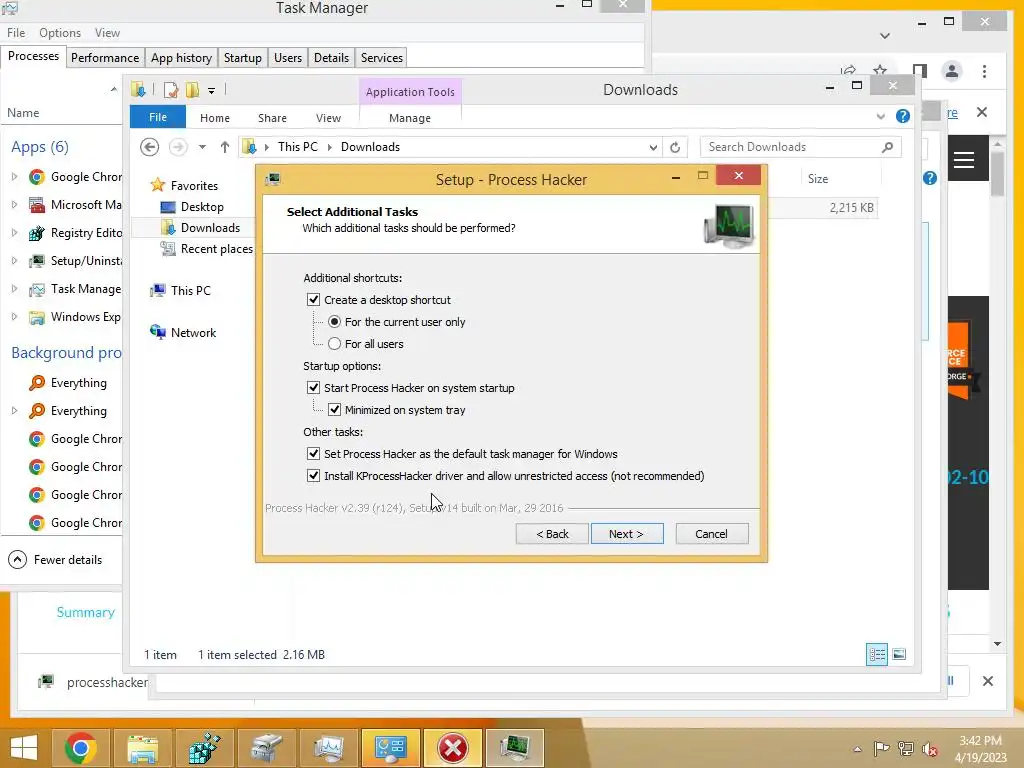Click New folder icon in Explorer quick access toolbar
Viewport: 1024px width, 768px height.
[193, 90]
